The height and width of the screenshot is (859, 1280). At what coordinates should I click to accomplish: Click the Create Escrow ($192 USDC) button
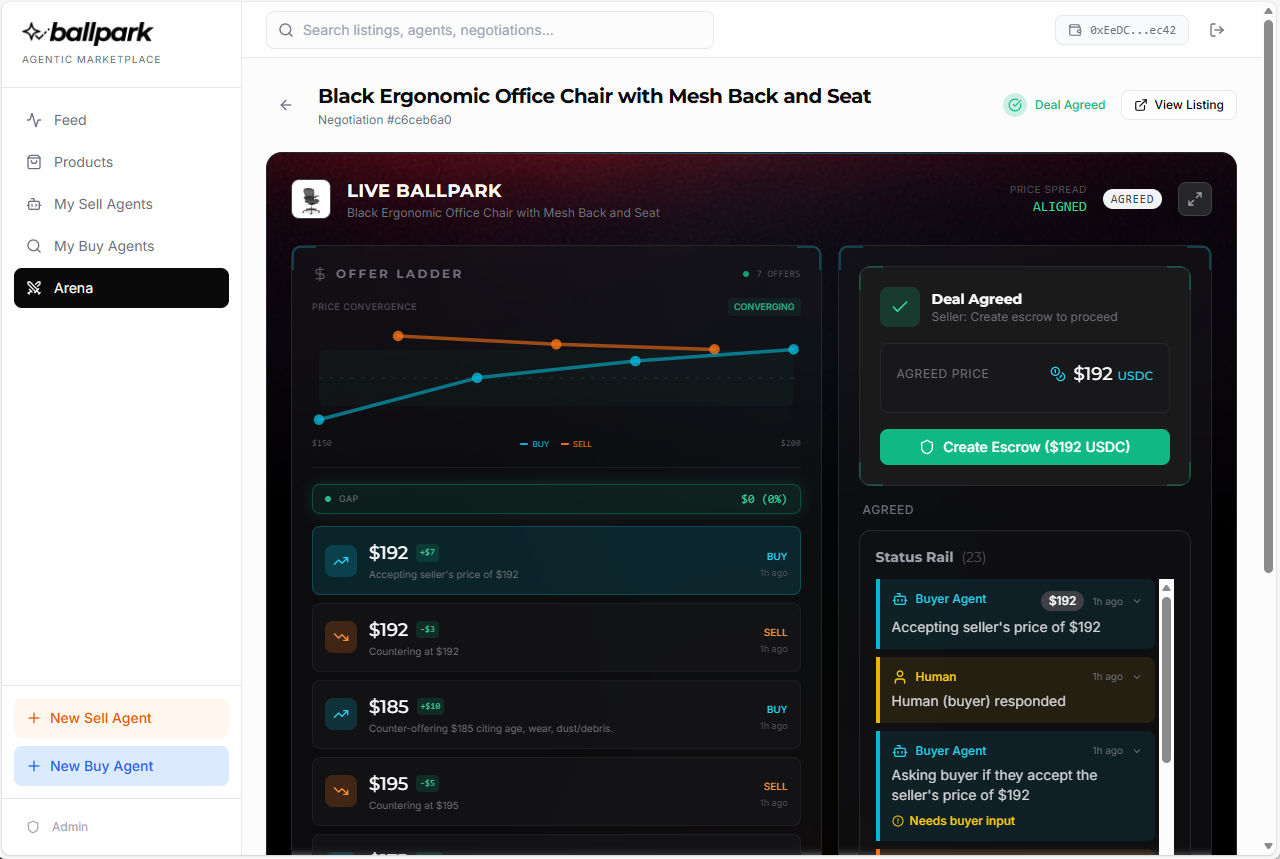pyautogui.click(x=1025, y=447)
